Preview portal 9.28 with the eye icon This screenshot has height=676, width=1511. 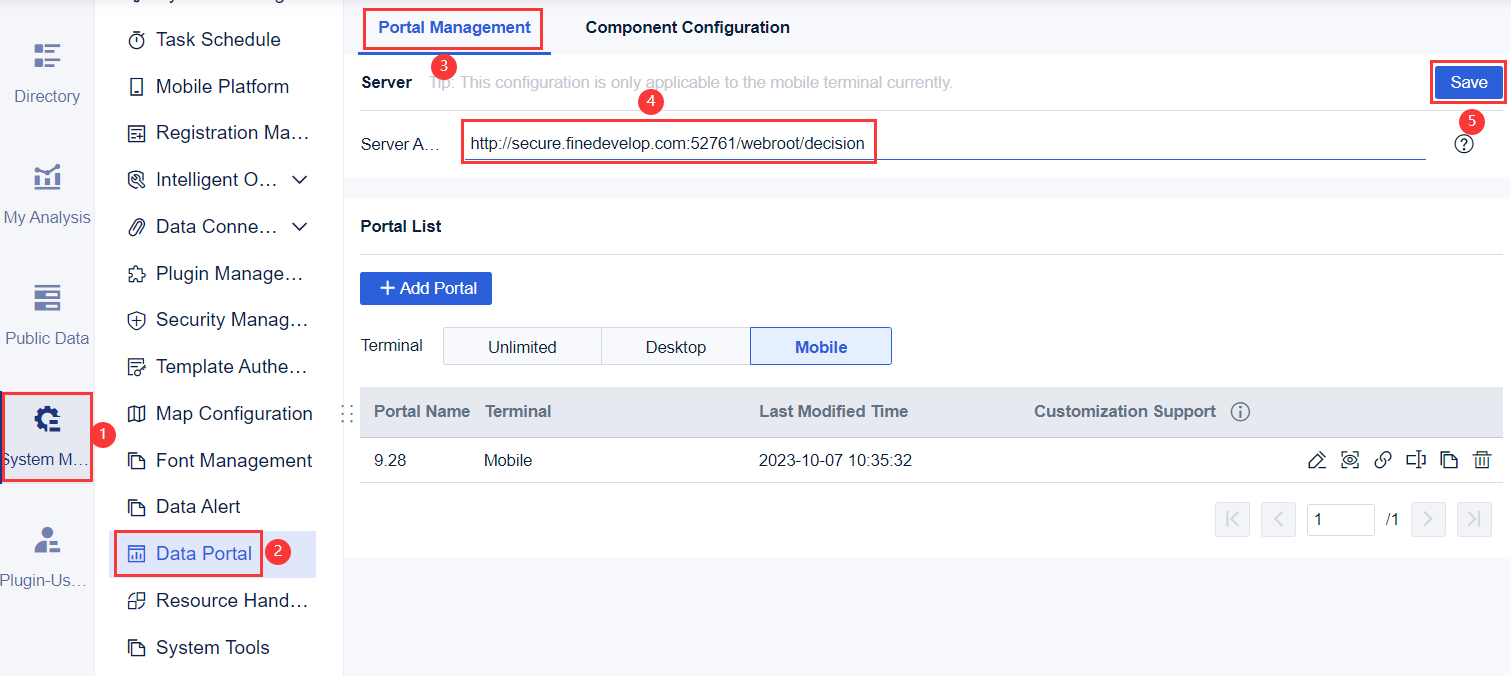point(1350,460)
